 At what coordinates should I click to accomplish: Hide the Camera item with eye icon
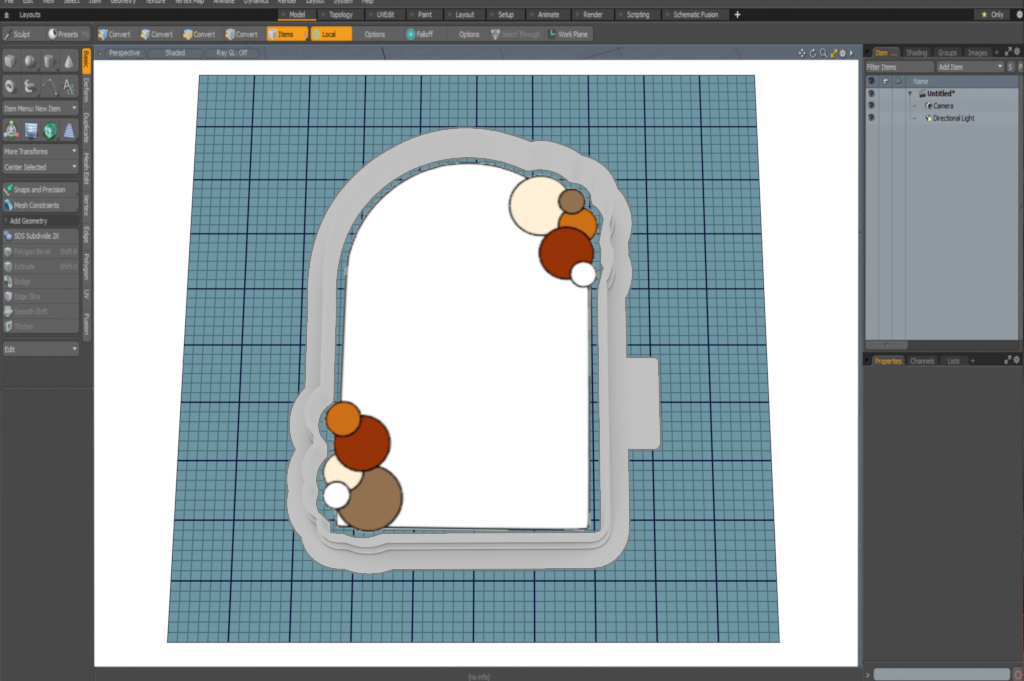871,105
